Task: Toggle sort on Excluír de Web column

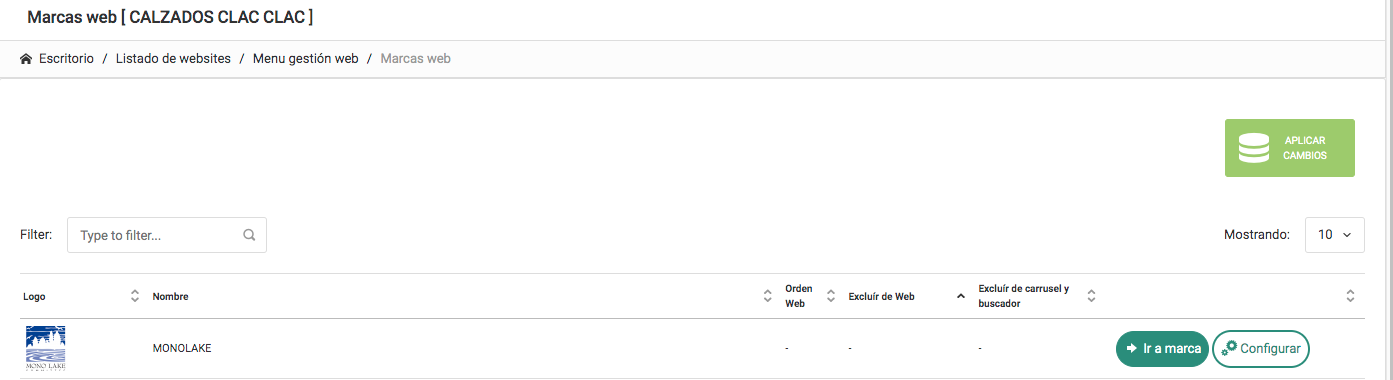Action: (x=961, y=296)
